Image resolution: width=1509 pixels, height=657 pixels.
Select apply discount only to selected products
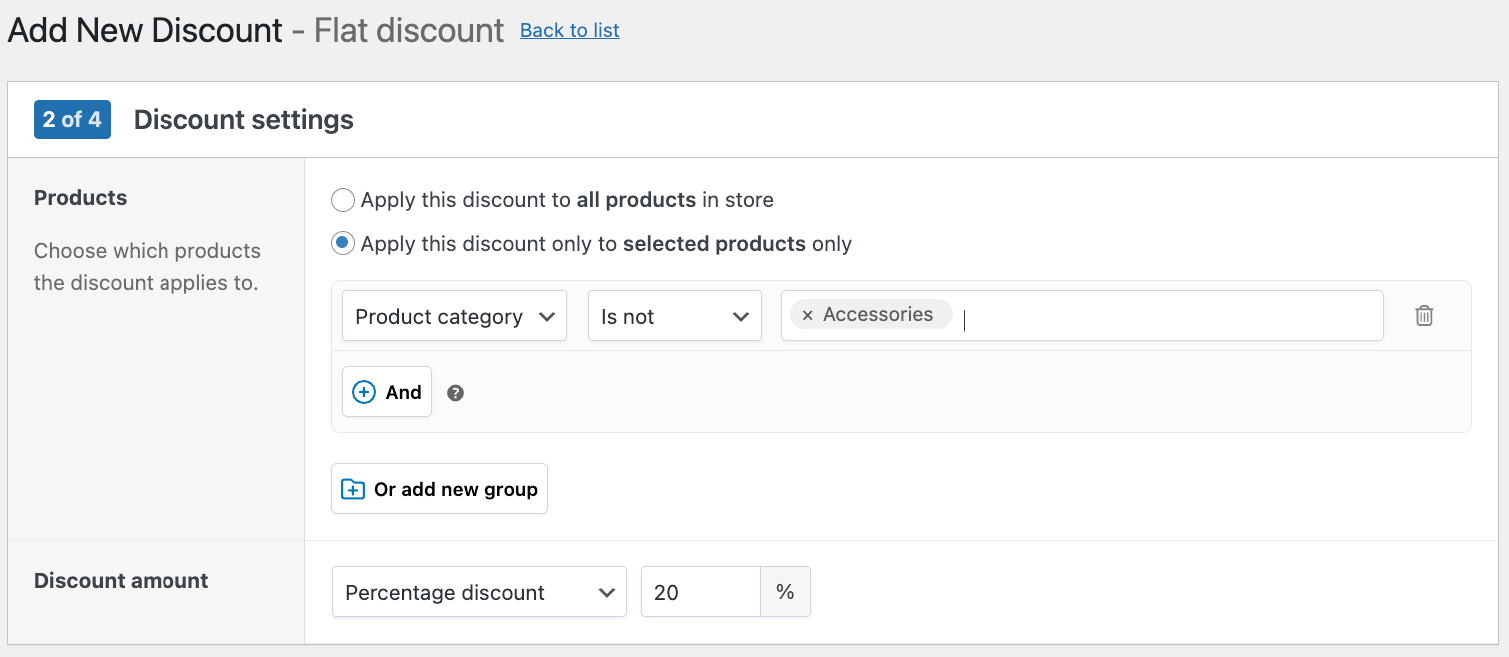coord(343,243)
